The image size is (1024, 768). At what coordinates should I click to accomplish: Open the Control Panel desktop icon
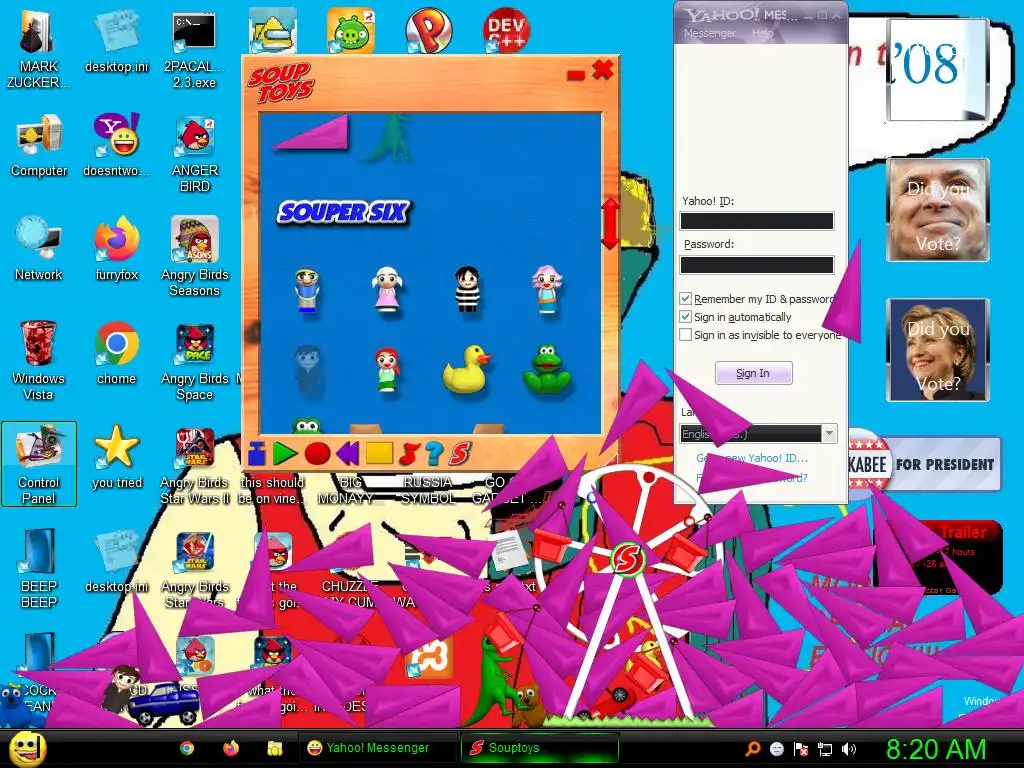coord(39,464)
